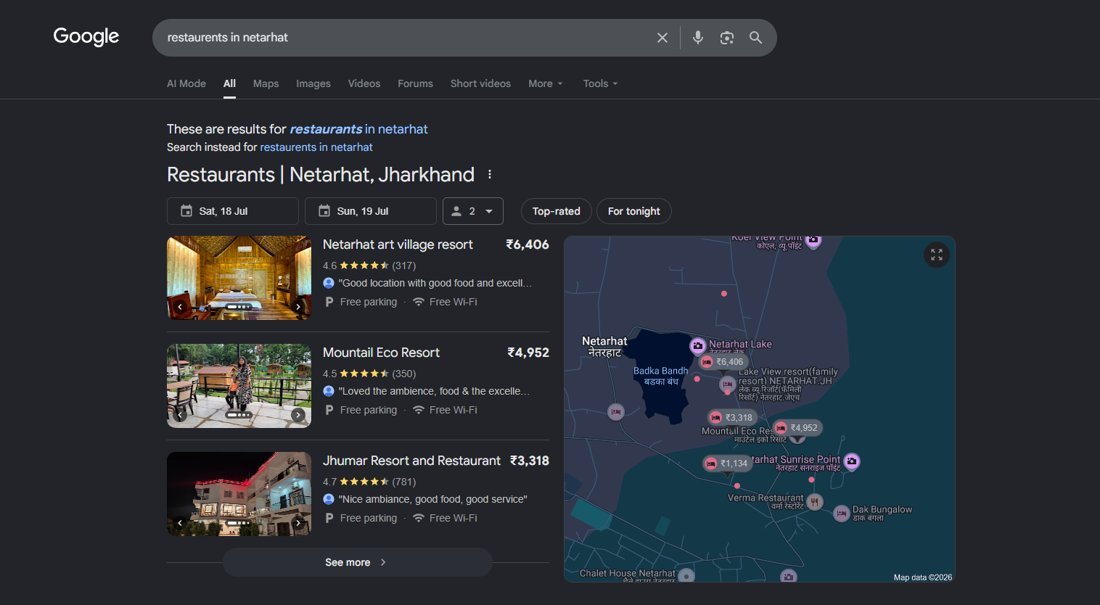Switch to the Forums tab
Image resolution: width=1100 pixels, height=605 pixels.
(x=415, y=84)
